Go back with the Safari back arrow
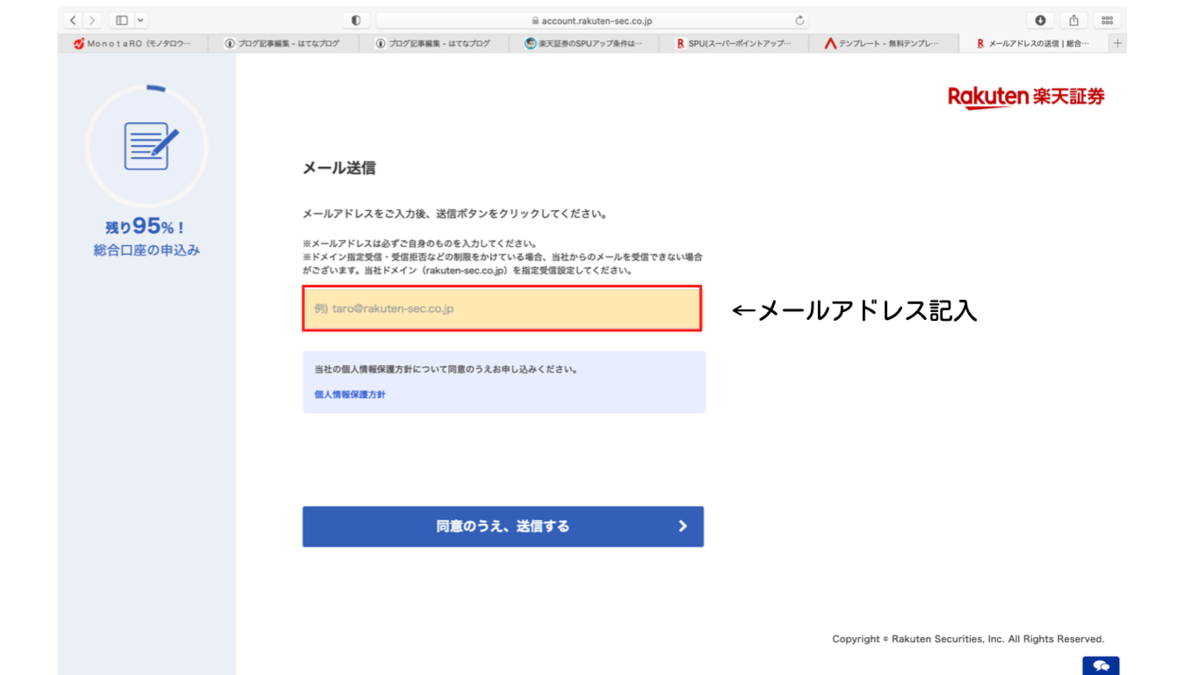Viewport: 1200px width, 675px height. (73, 20)
